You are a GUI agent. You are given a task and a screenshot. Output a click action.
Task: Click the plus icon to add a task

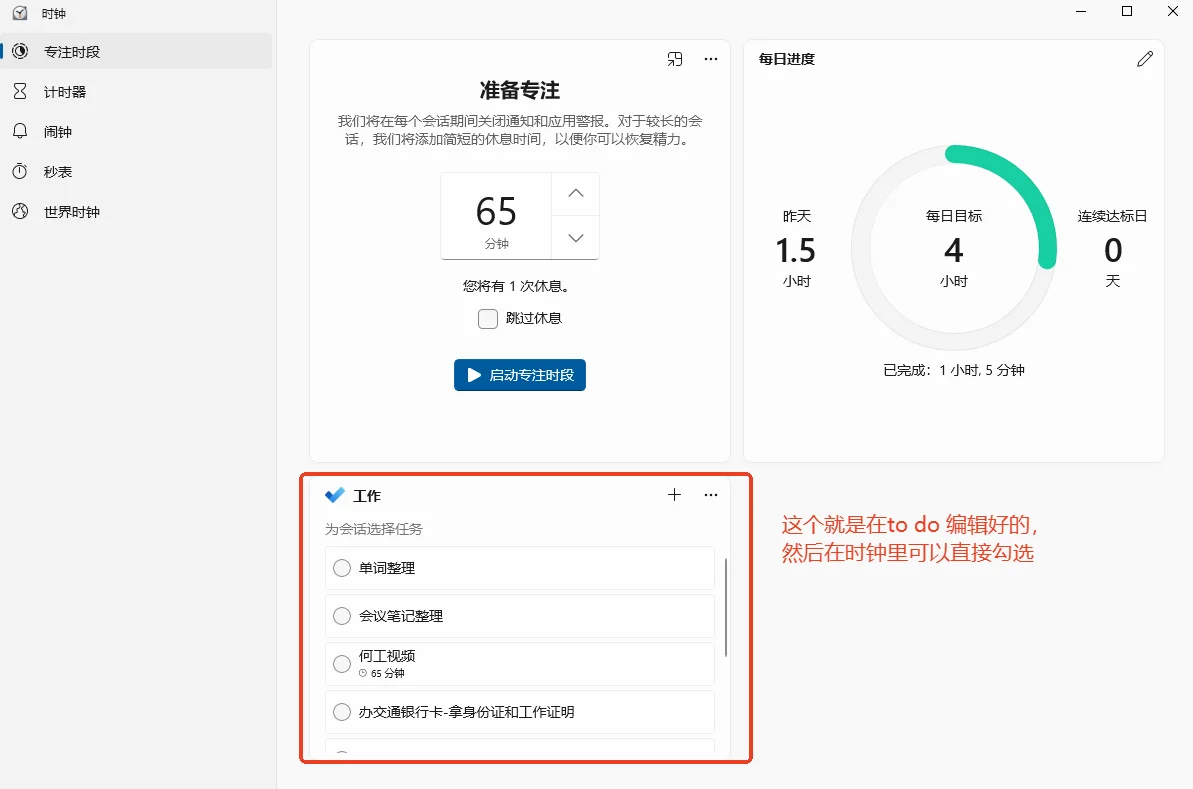click(674, 494)
